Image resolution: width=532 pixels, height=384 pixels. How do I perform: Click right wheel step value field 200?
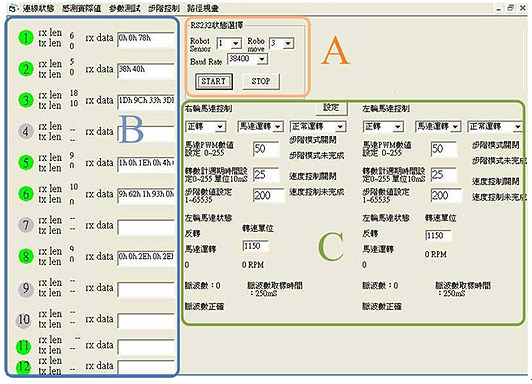268,195
